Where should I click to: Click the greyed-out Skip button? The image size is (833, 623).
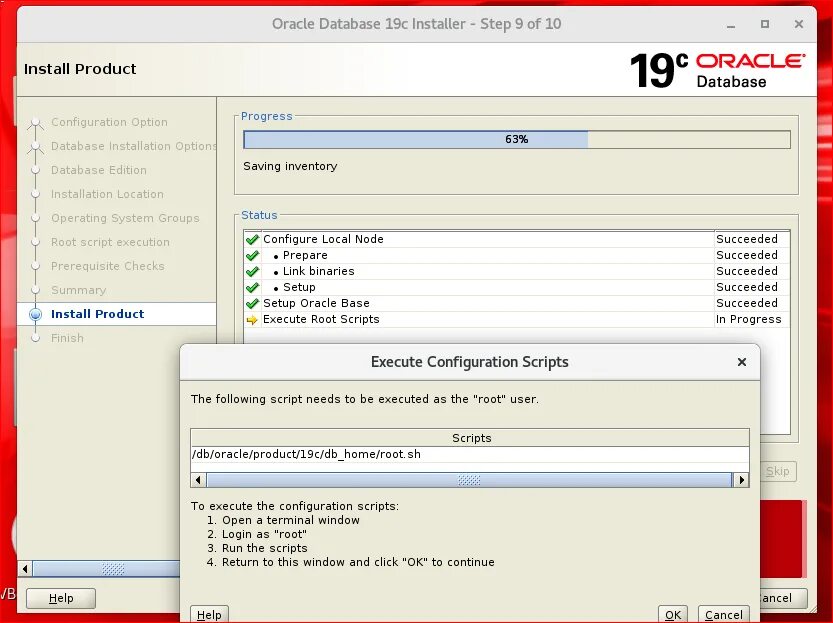click(777, 471)
